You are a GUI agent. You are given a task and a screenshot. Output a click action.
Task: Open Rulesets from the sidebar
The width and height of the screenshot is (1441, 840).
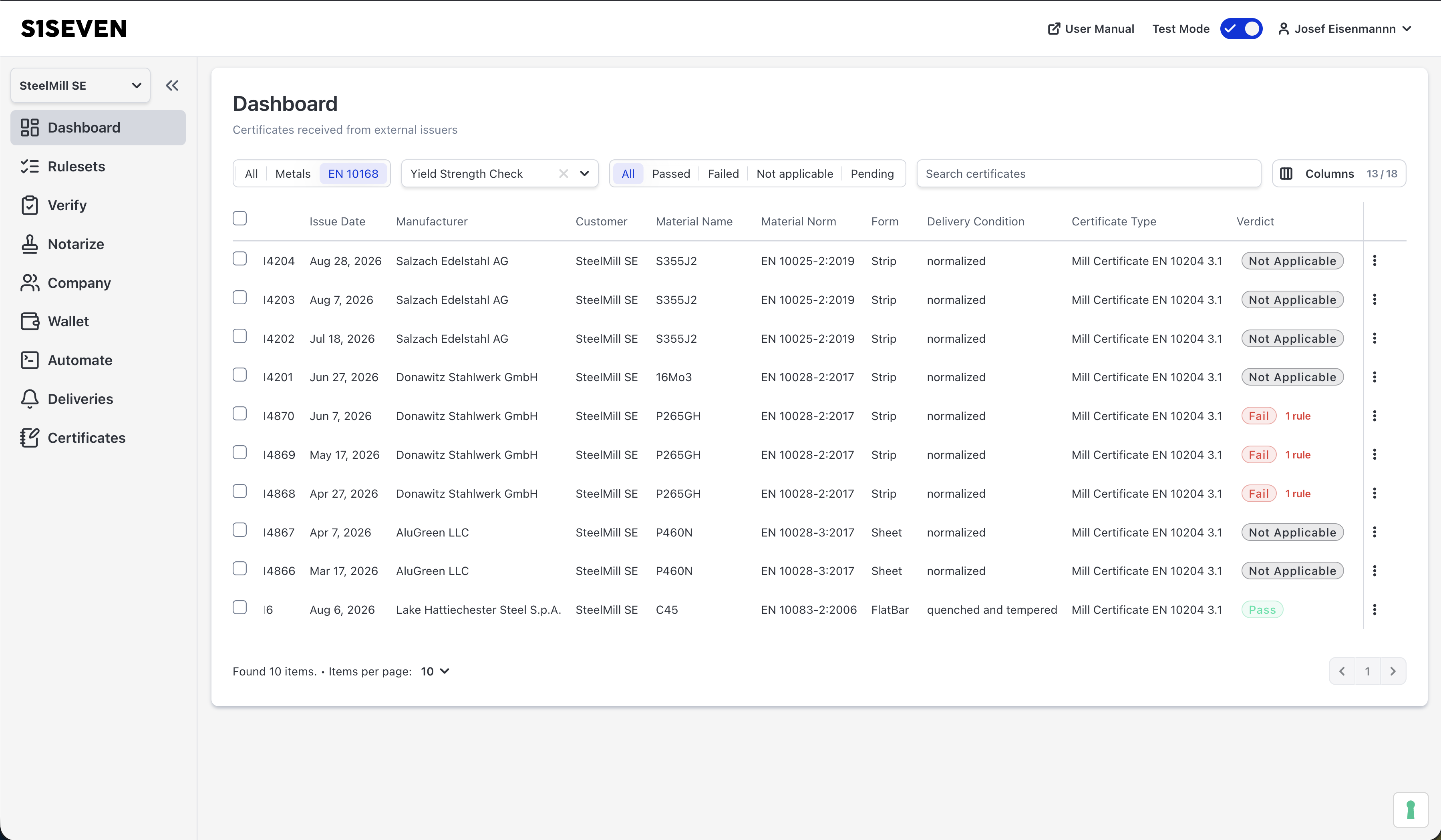tap(98, 167)
